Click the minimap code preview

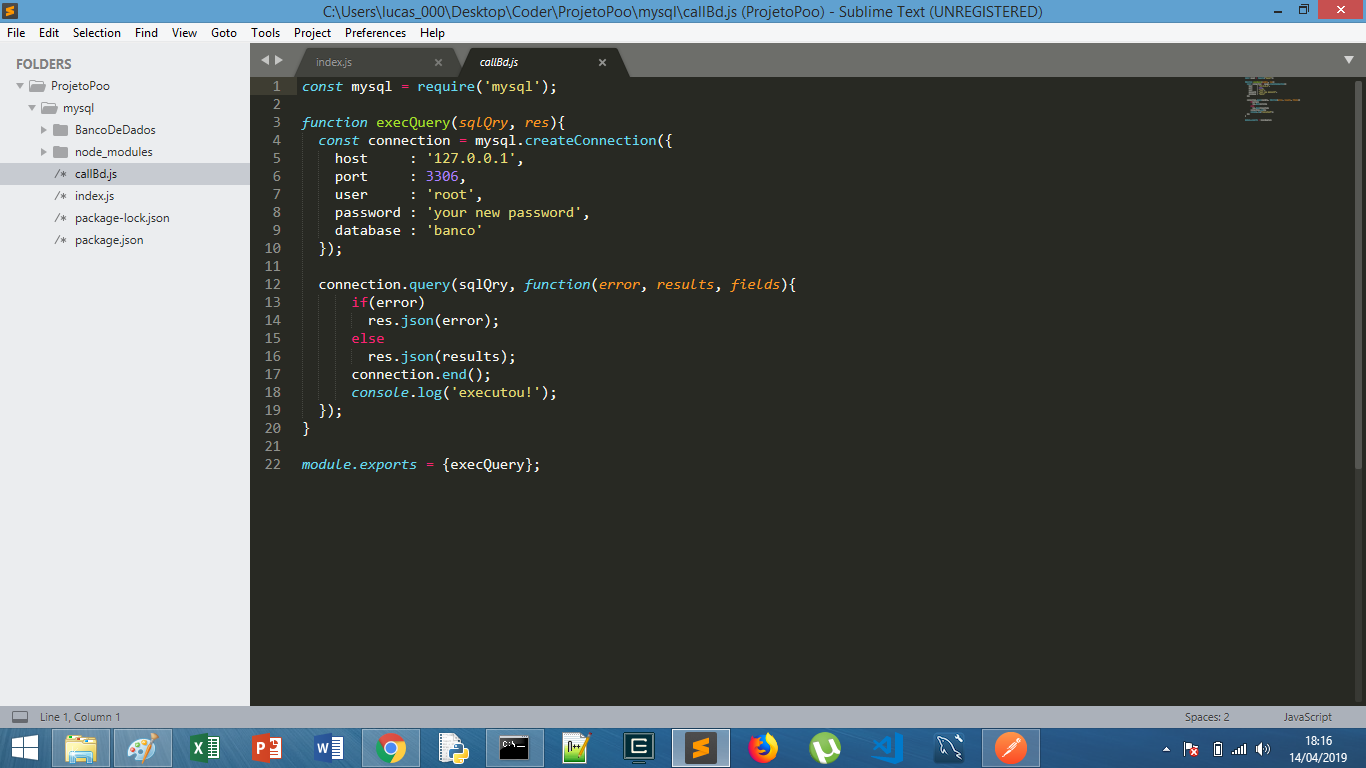(1272, 98)
